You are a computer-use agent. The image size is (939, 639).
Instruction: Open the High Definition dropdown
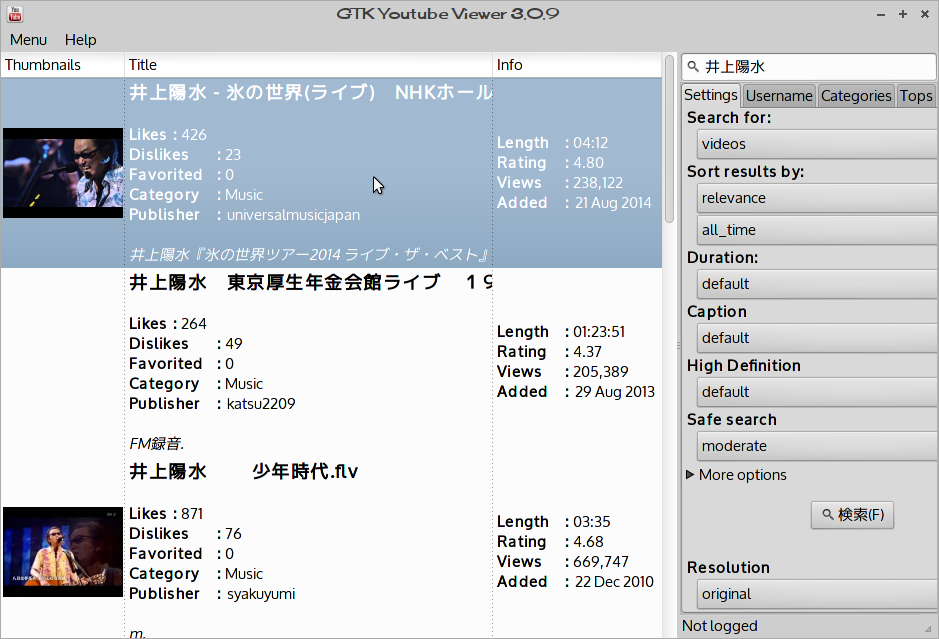(x=817, y=392)
